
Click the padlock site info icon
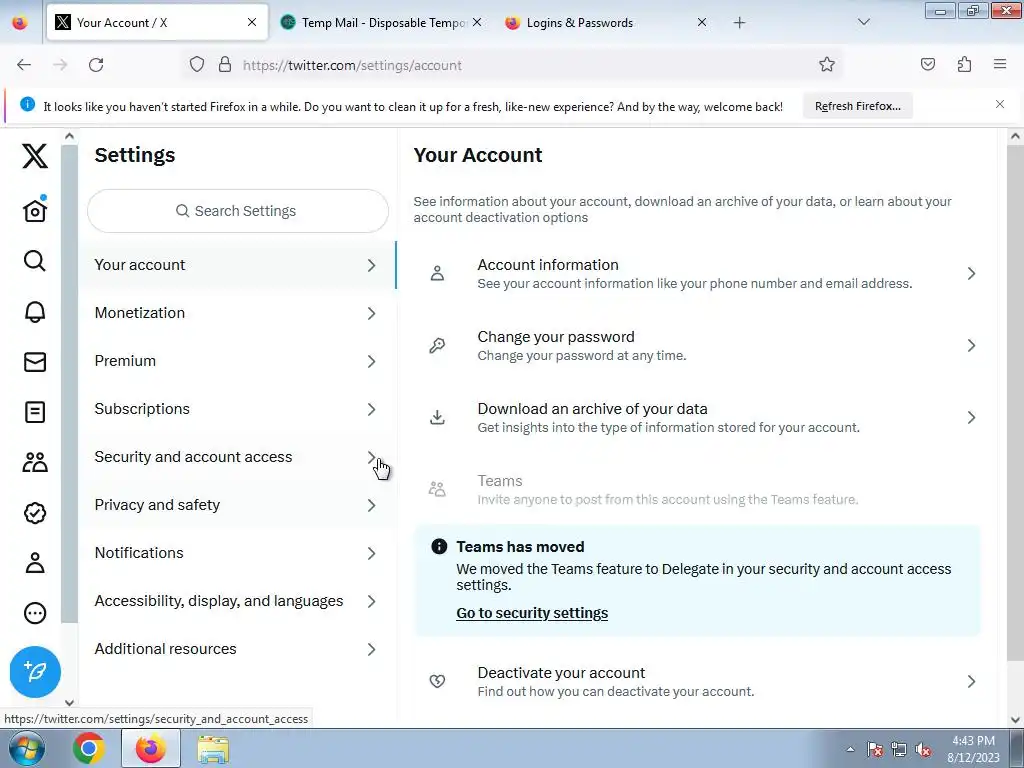coord(225,65)
